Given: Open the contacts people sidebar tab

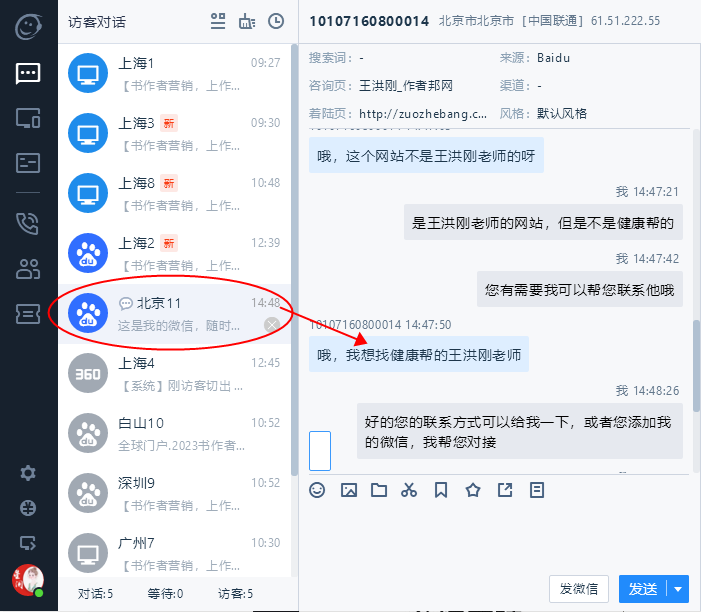Looking at the screenshot, I should (x=28, y=268).
